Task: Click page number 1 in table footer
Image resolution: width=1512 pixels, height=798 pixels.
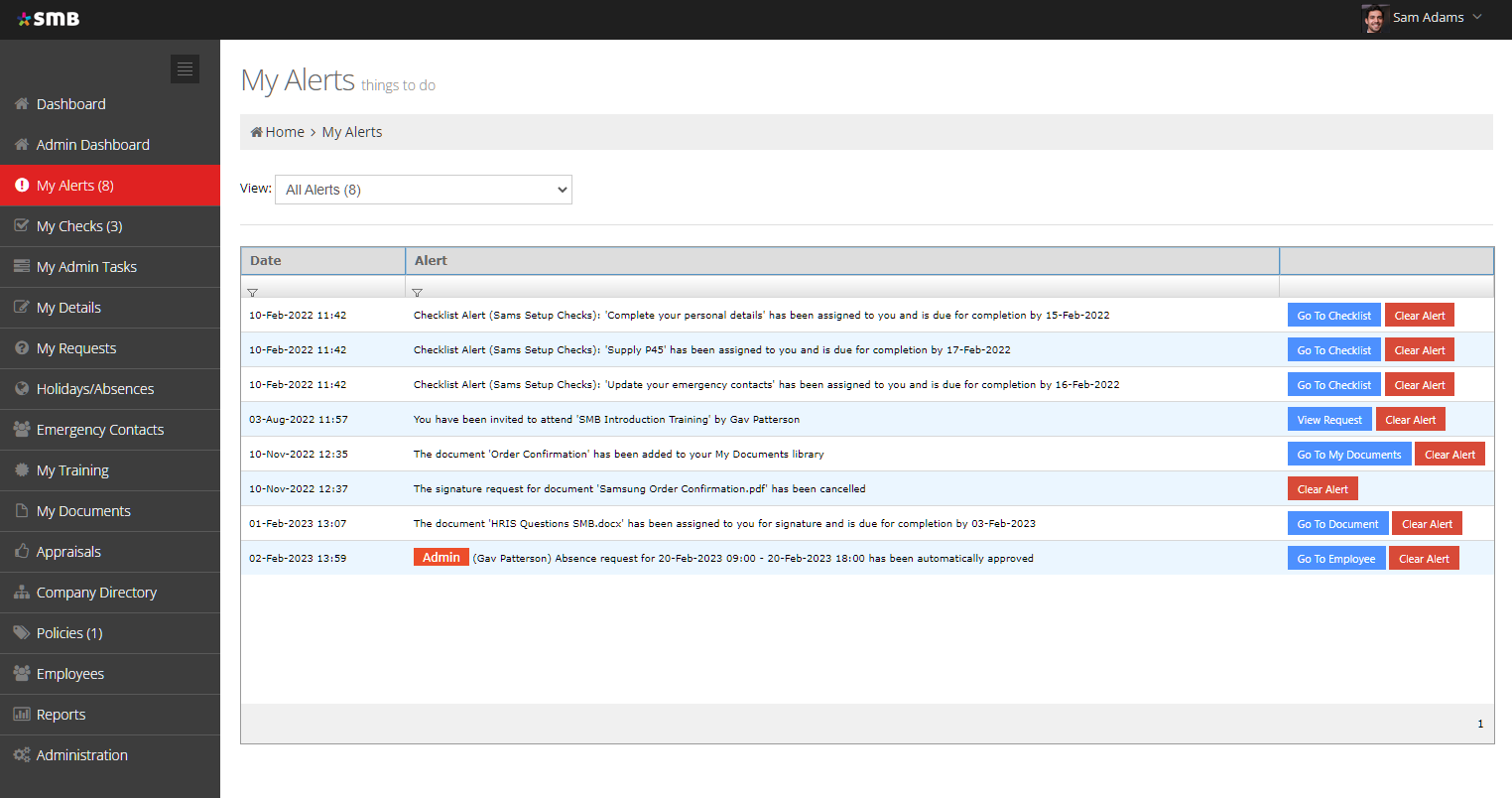Action: tap(1480, 725)
